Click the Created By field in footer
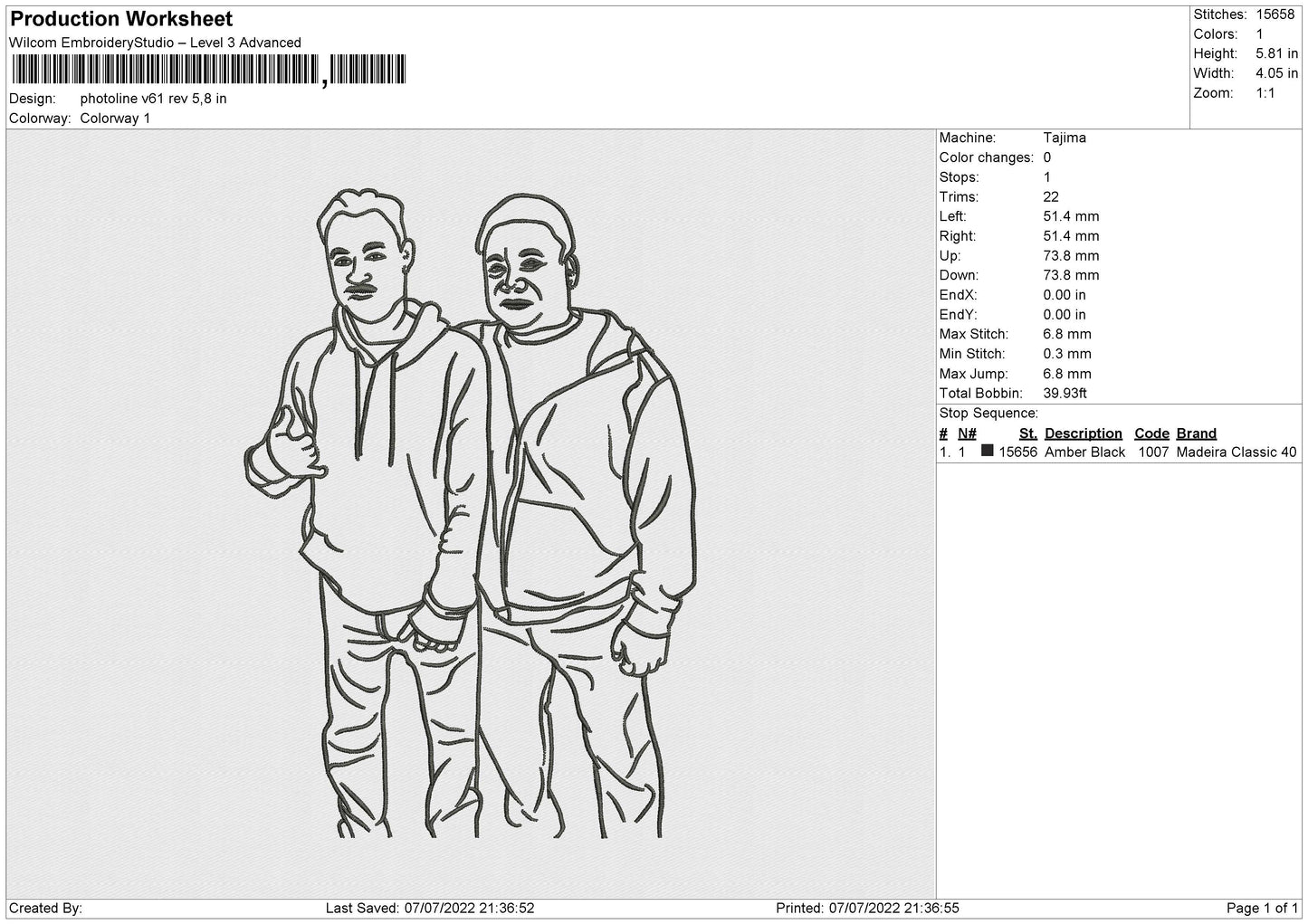1308x924 pixels. (46, 909)
